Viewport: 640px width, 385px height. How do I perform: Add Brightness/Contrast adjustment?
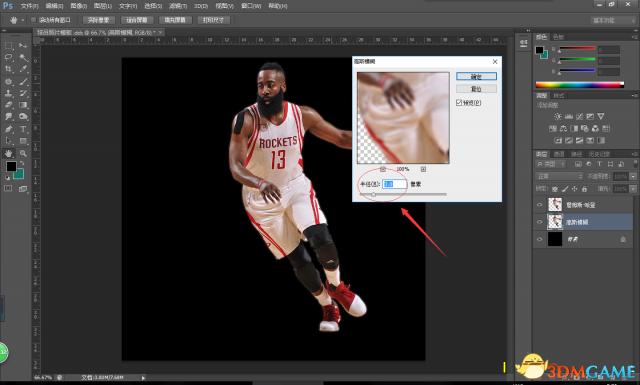pos(558,116)
